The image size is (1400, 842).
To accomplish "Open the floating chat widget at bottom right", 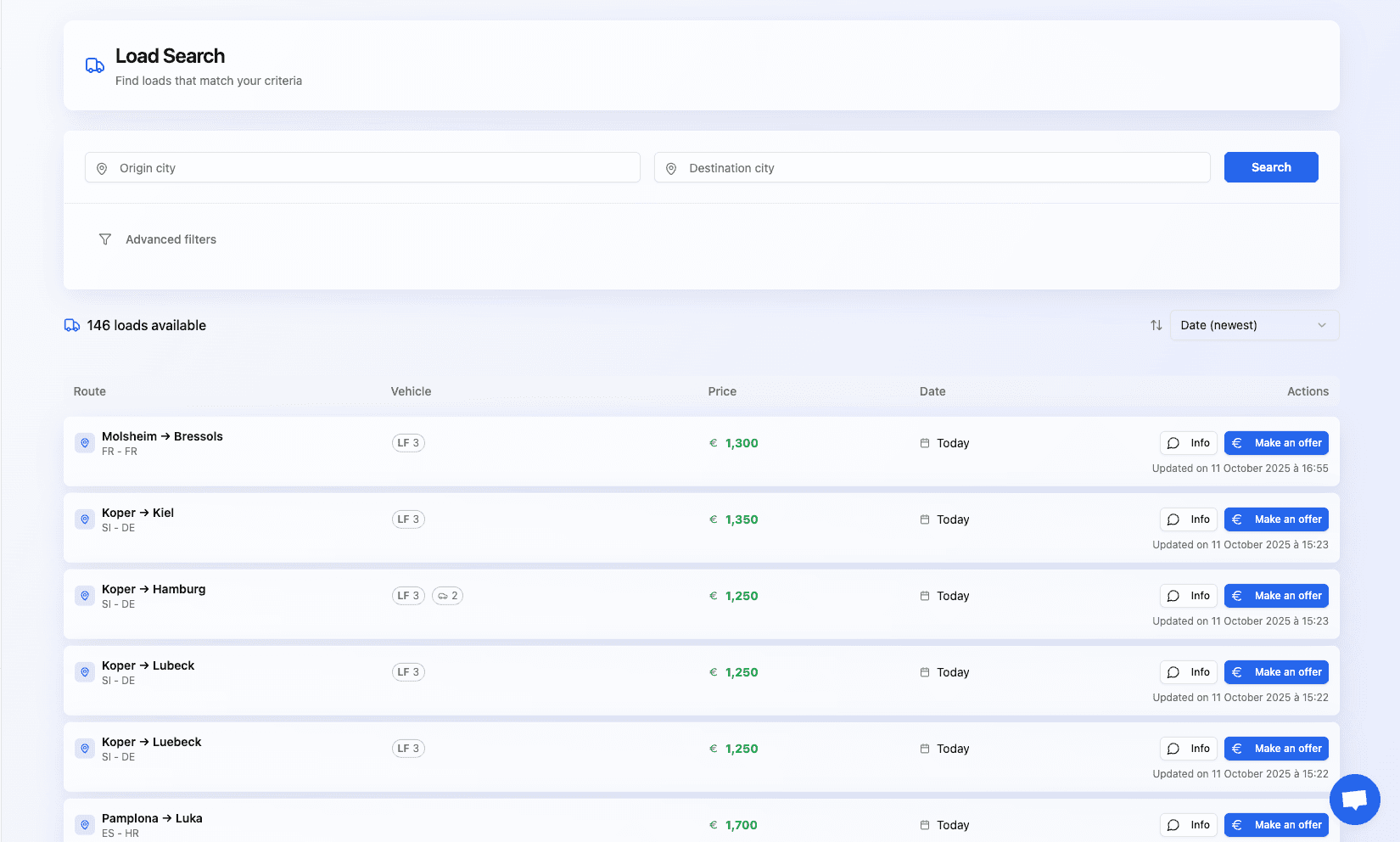I will (1354, 799).
